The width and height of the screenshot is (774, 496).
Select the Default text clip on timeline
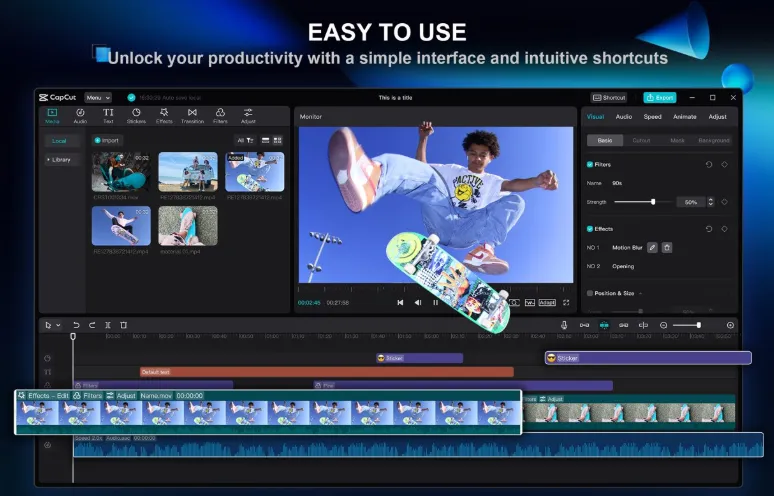[327, 372]
